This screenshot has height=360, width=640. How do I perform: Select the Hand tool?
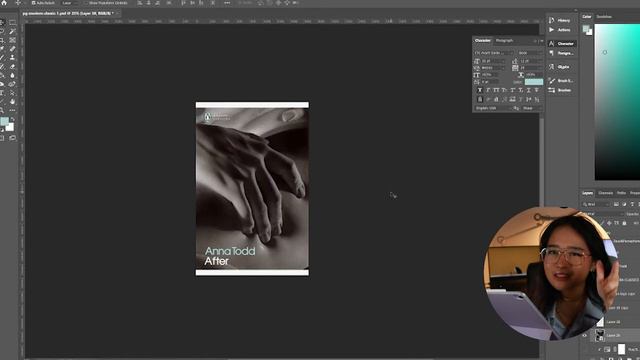click(x=12, y=102)
